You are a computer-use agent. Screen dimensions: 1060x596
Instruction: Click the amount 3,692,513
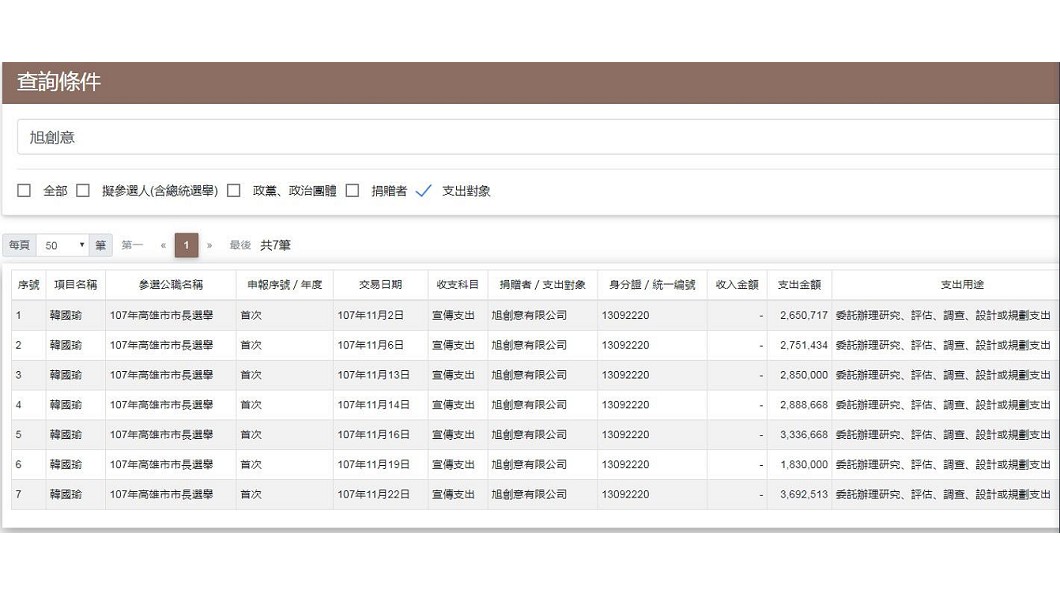click(804, 494)
